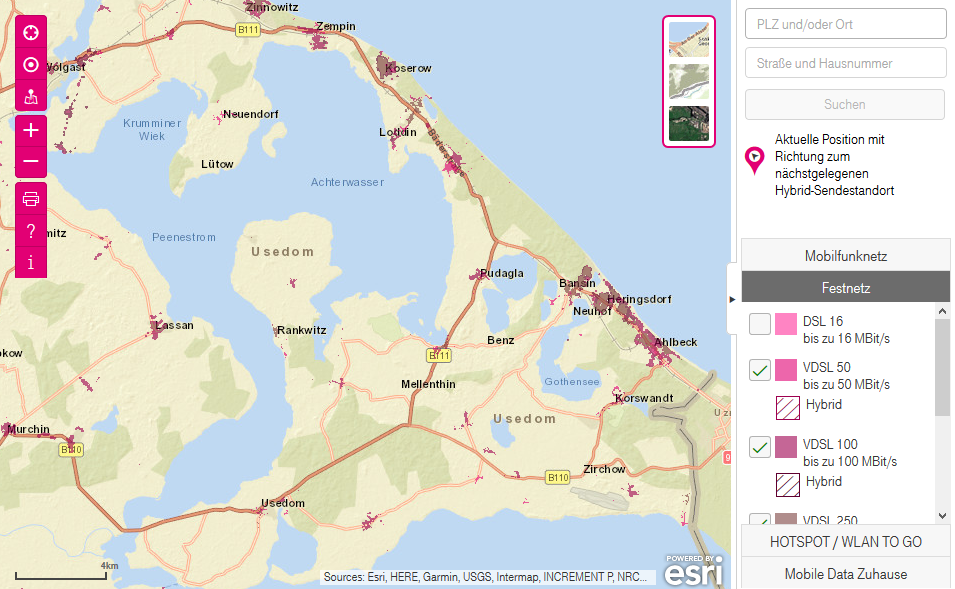Screen dimensions: 955x589
Task: Uncheck the VDSL 50 coverage layer
Action: (759, 370)
